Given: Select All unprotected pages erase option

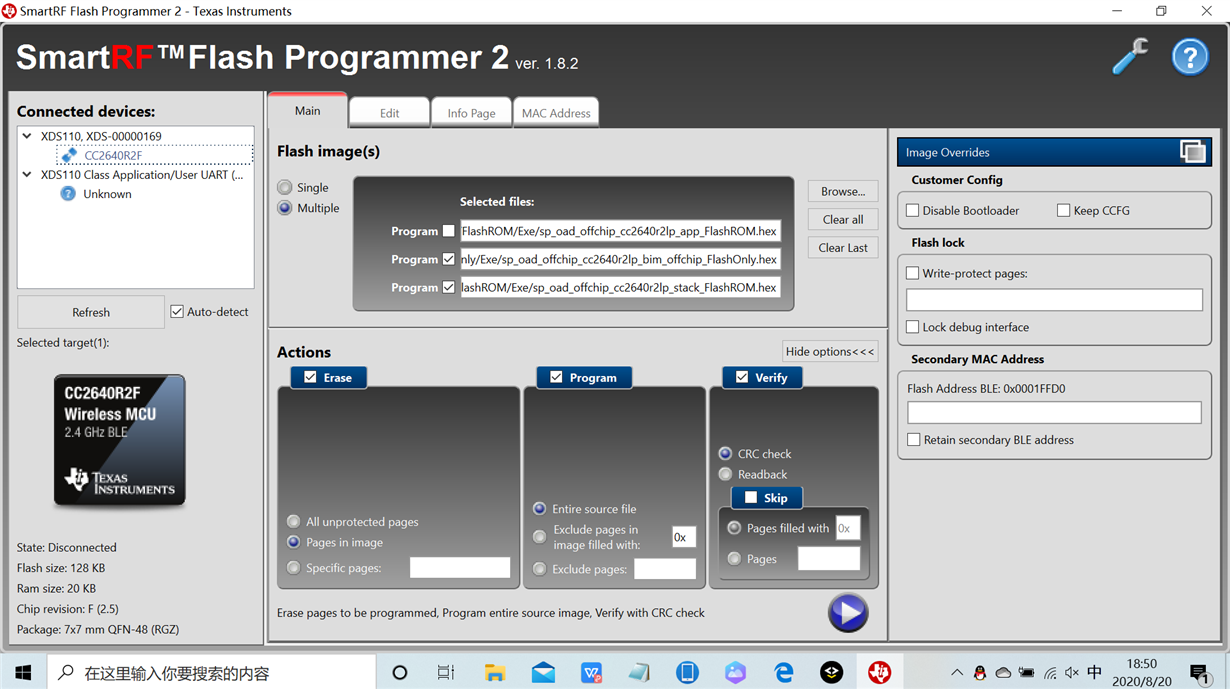Looking at the screenshot, I should pyautogui.click(x=293, y=522).
